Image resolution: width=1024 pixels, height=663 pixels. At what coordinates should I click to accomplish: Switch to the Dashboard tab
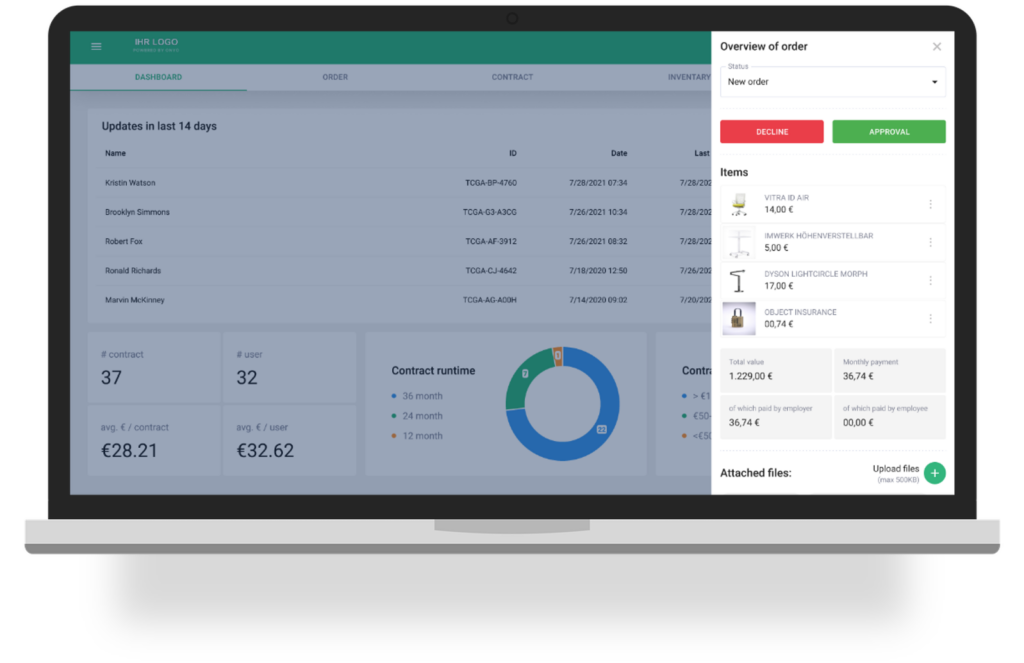tap(158, 77)
